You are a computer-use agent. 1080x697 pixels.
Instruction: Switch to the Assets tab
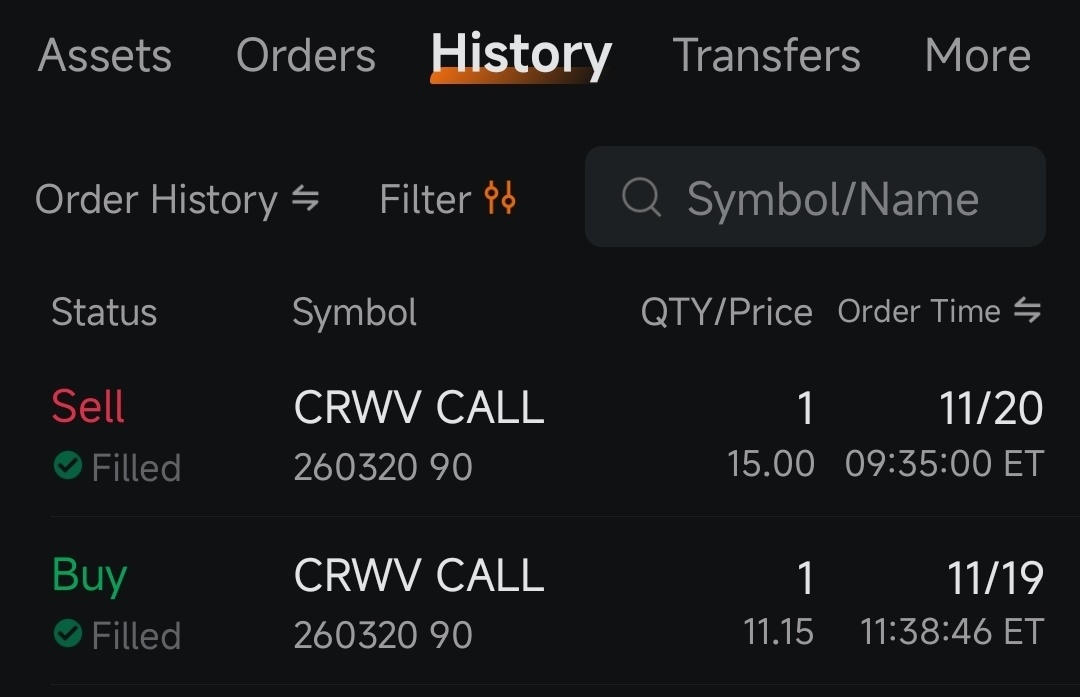tap(104, 57)
